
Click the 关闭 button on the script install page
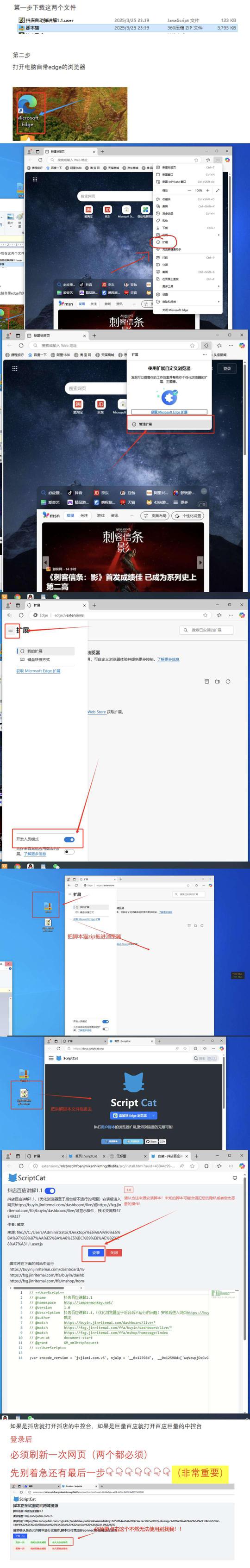pos(114,1253)
